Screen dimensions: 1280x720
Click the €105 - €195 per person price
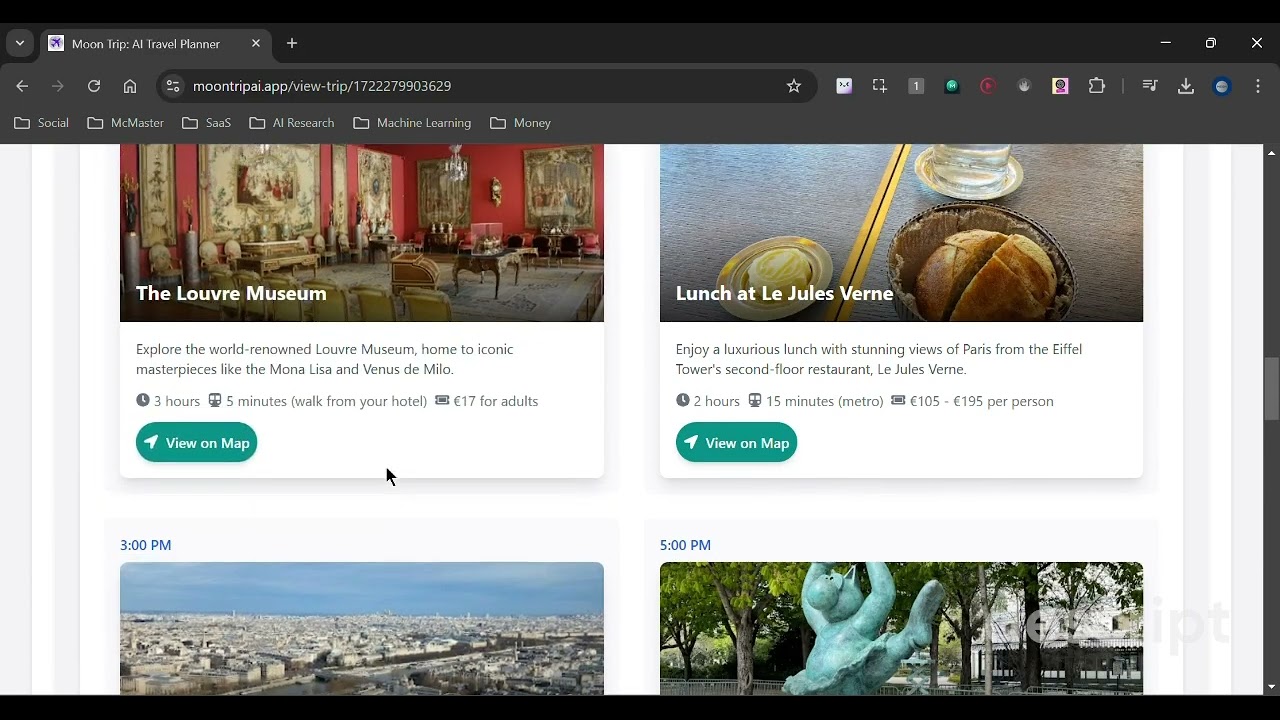point(972,401)
